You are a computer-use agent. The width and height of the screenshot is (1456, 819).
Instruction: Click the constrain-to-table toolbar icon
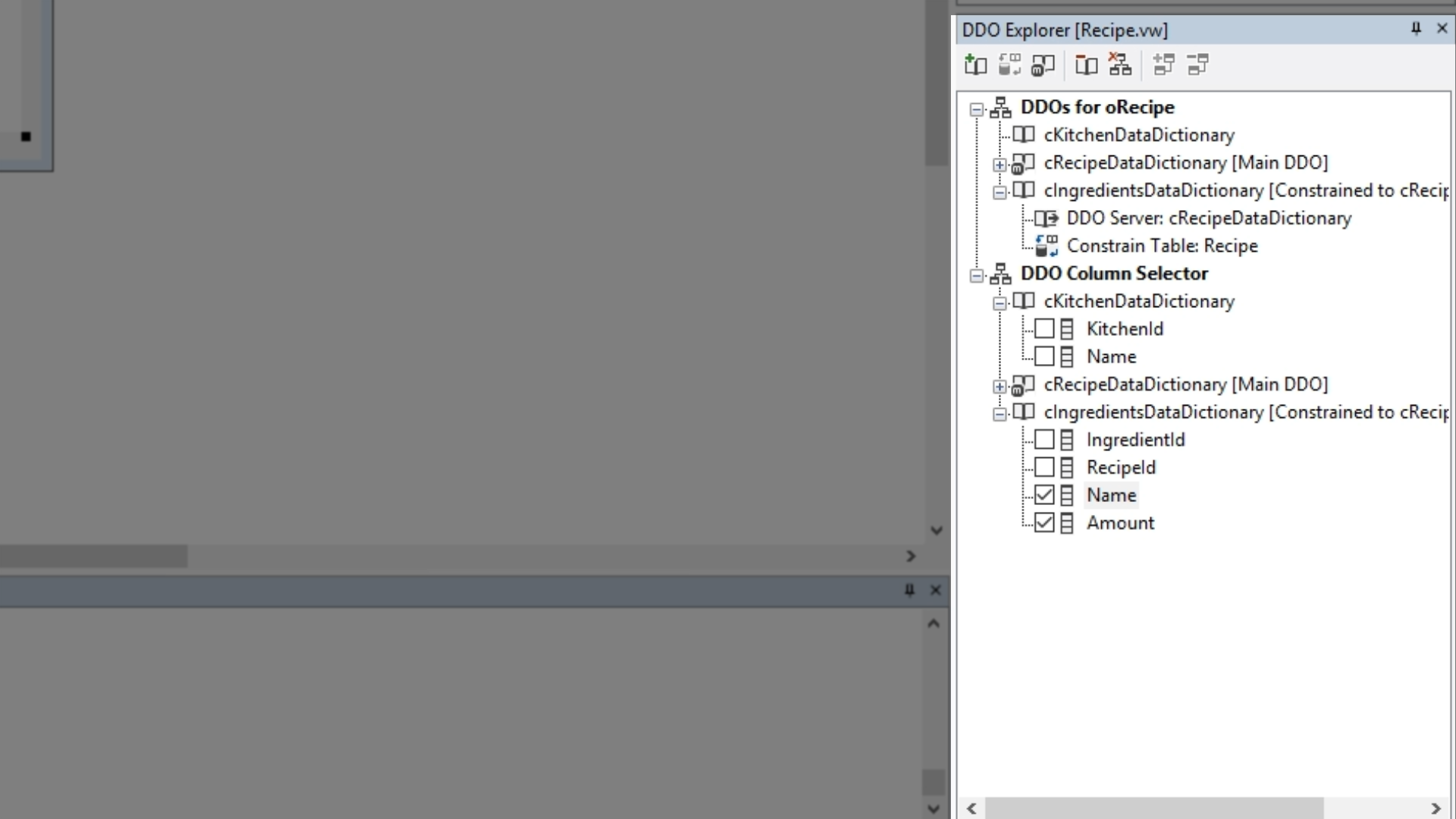[1009, 65]
